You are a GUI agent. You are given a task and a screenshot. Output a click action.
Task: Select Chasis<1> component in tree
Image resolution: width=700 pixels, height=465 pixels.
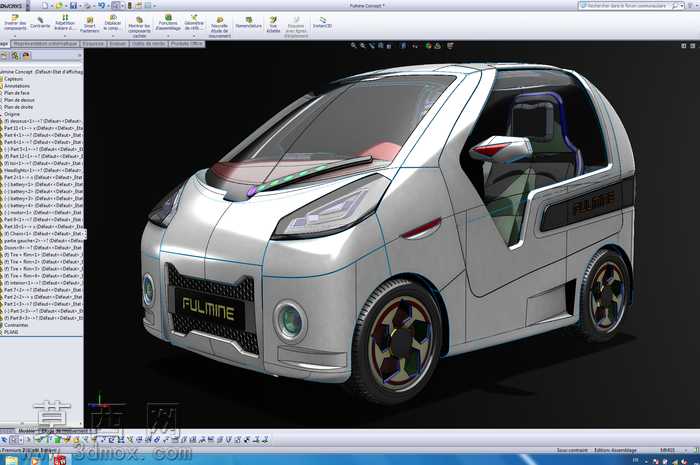tap(42, 233)
